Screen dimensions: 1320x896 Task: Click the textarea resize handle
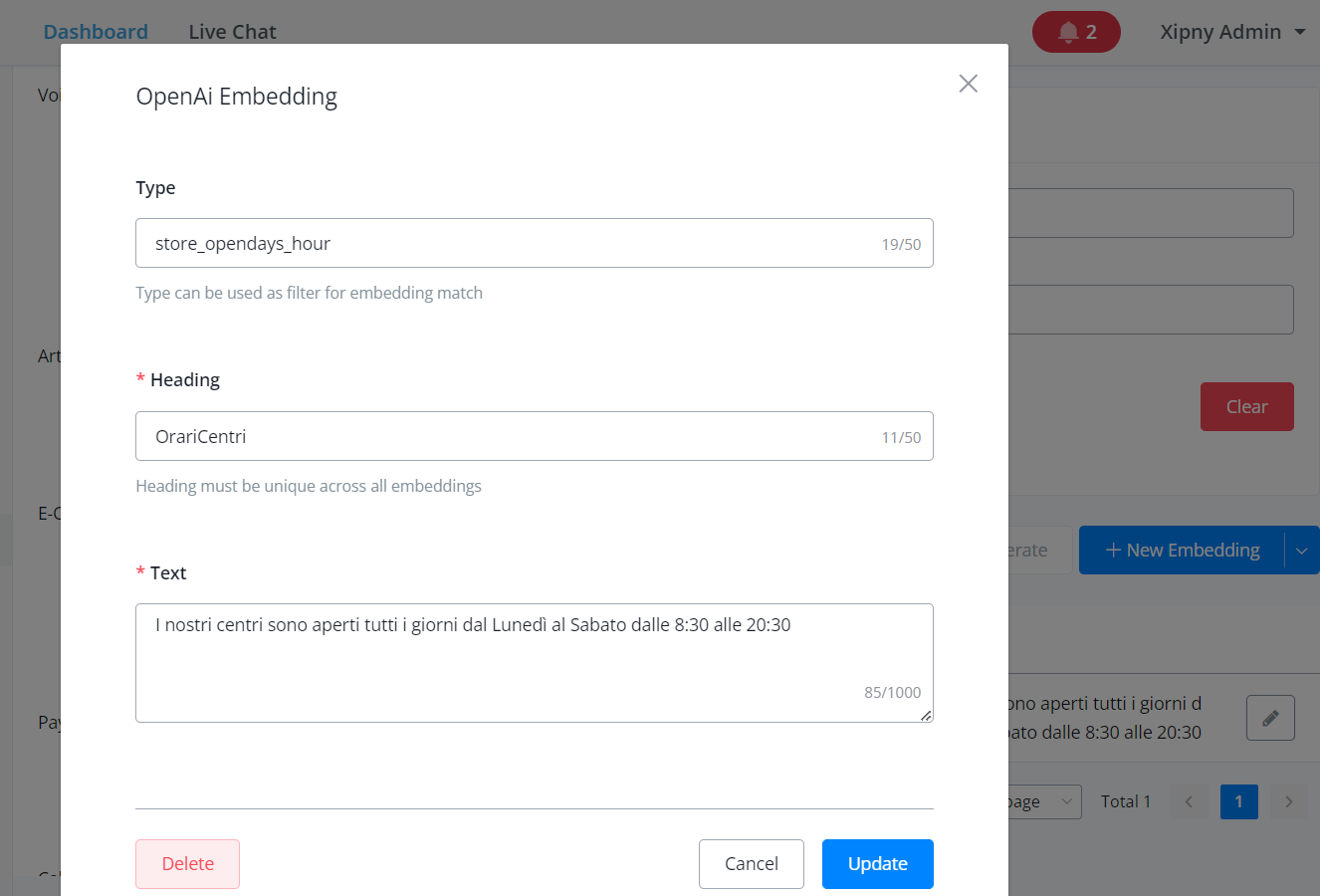click(926, 715)
